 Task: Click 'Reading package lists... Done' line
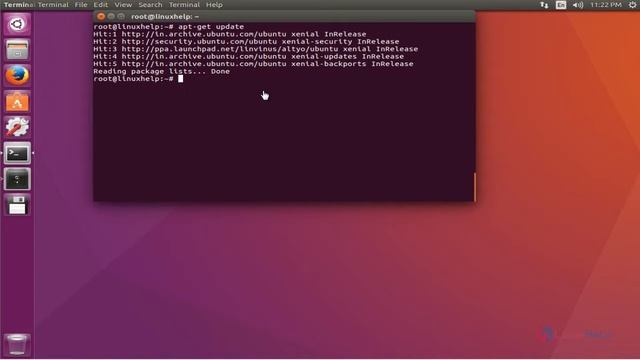pos(162,71)
